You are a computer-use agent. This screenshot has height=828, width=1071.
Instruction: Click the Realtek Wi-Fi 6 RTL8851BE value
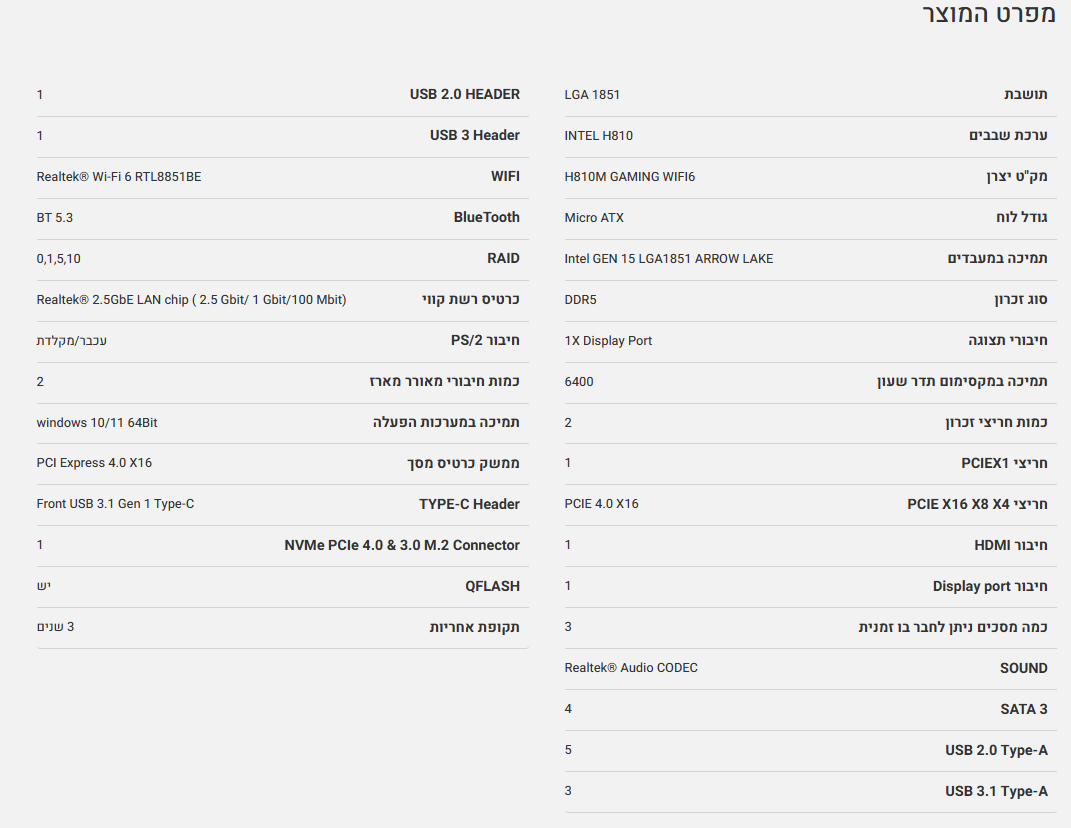(119, 177)
